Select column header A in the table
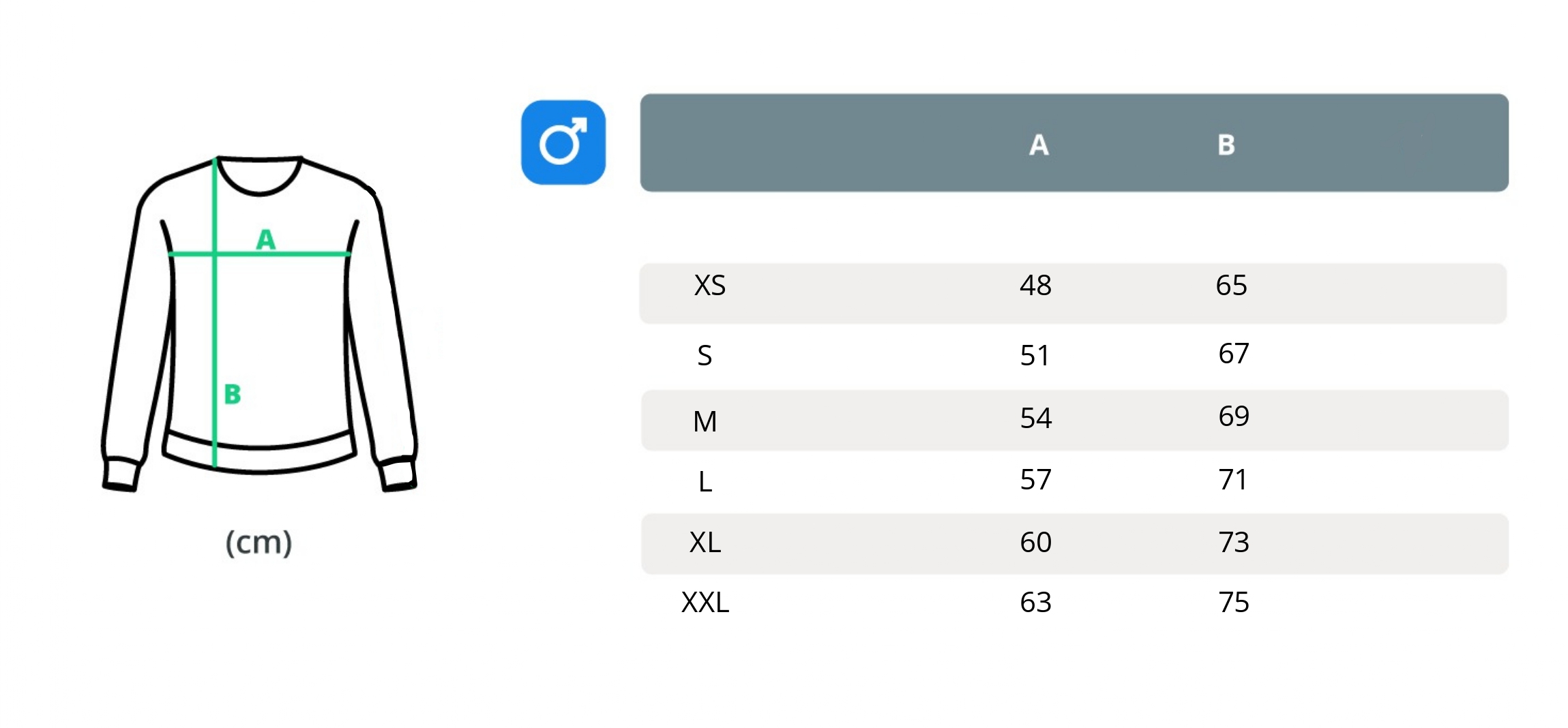The image size is (1568, 728). click(1038, 145)
